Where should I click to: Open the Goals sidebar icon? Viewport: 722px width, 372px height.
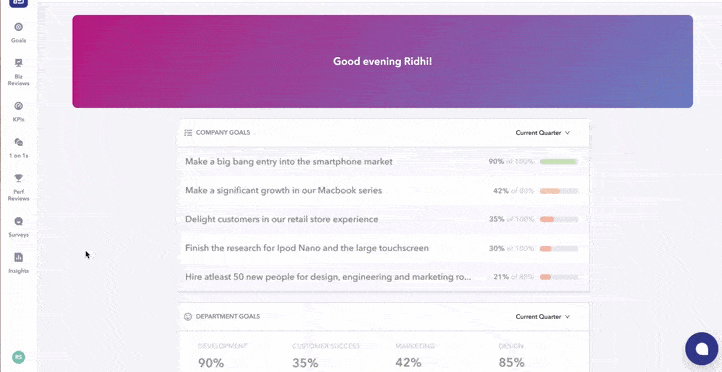(18, 27)
